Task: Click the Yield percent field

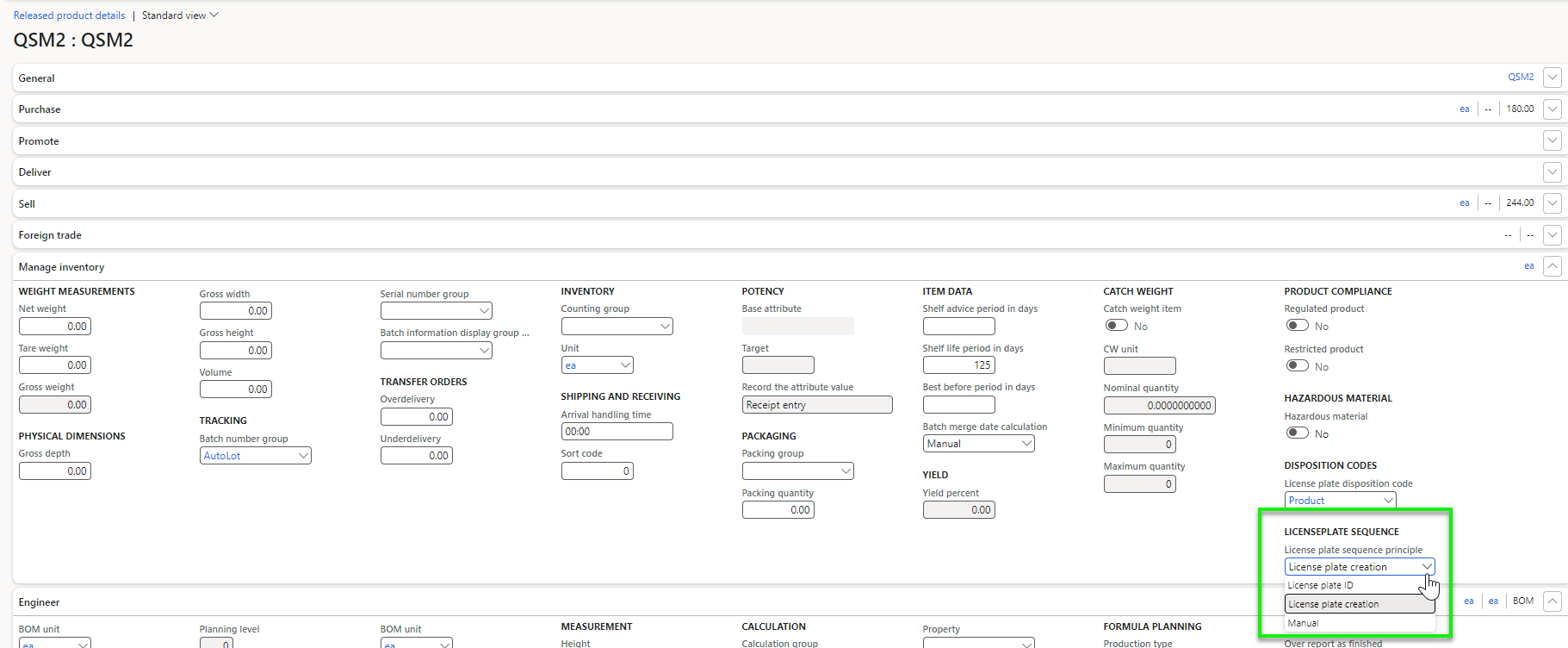Action: tap(959, 510)
